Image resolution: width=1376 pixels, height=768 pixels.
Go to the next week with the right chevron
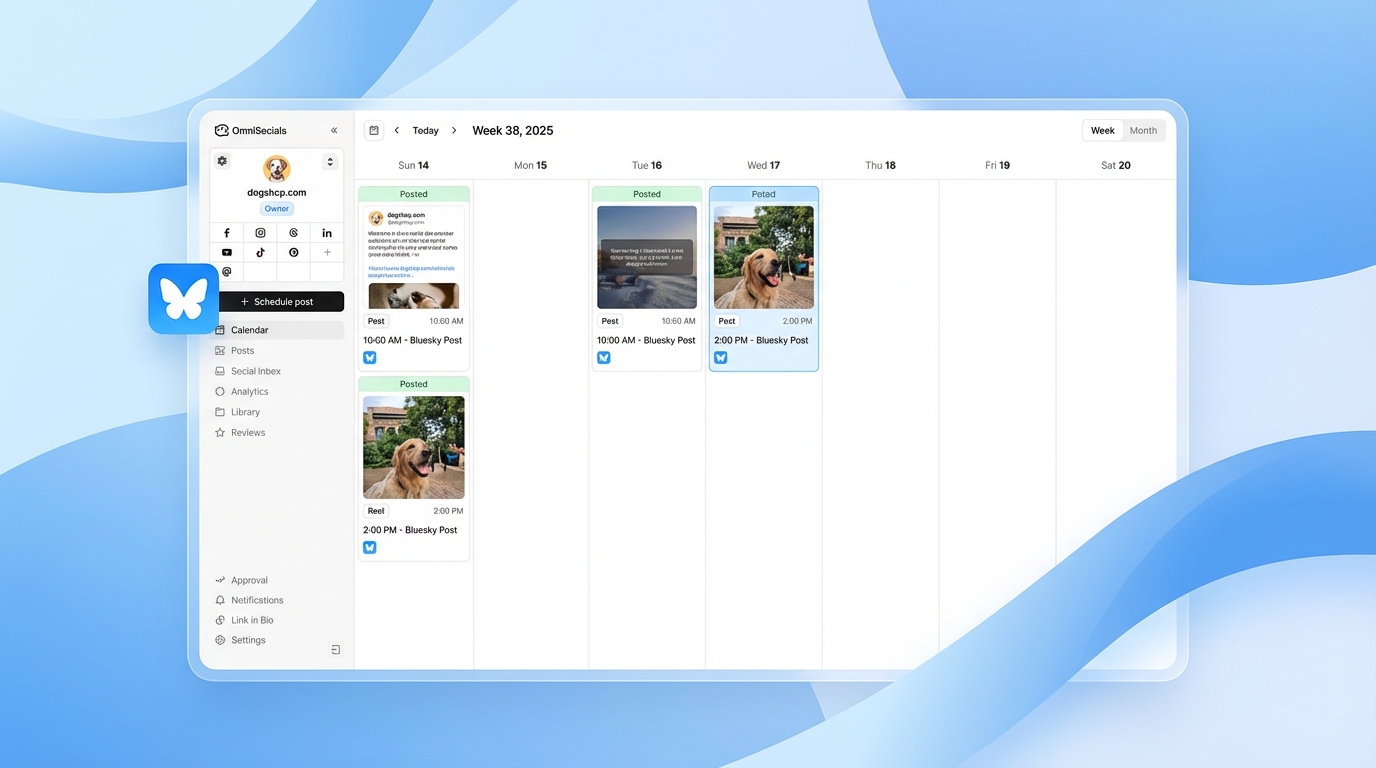454,130
